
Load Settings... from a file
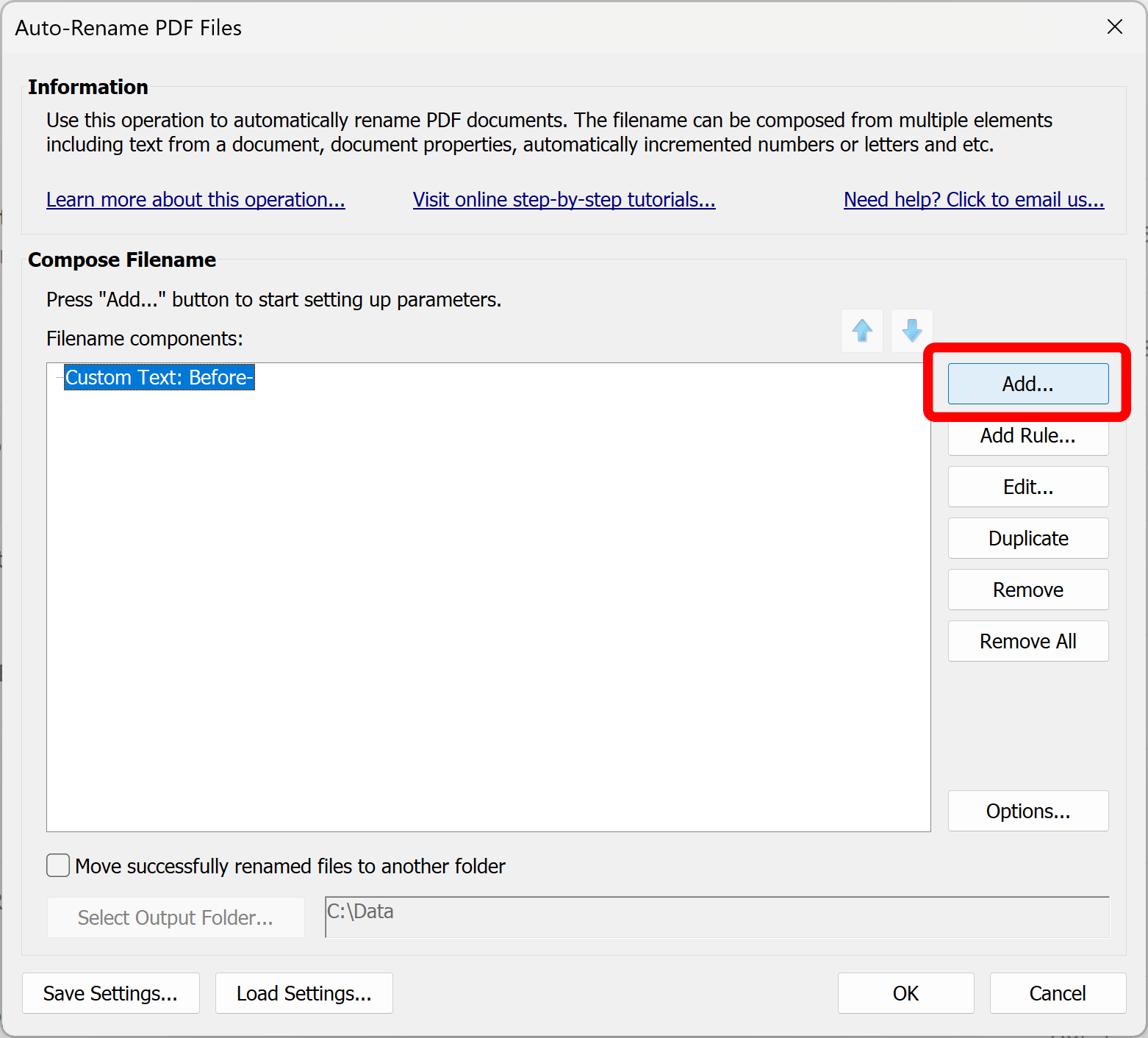click(304, 993)
